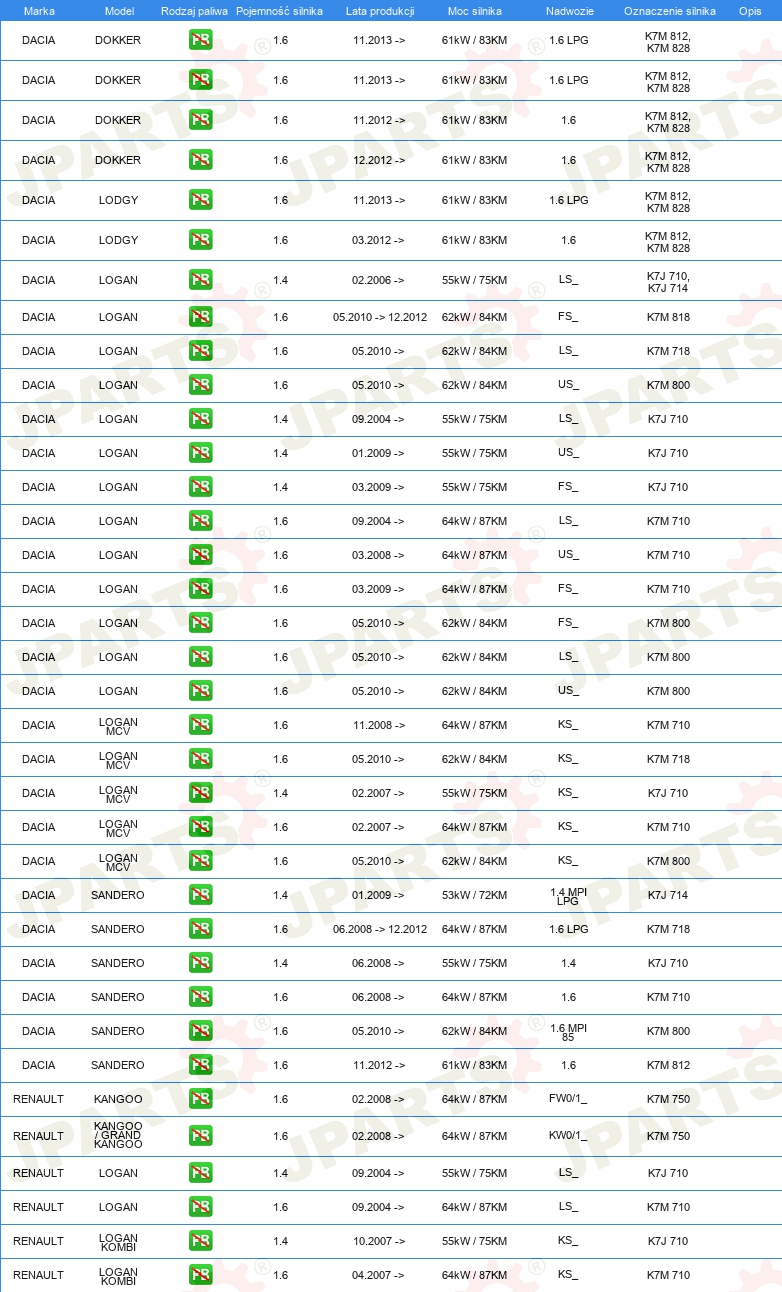Click fuel icon in Logan MCV 11.2008 row
The image size is (782, 1292).
tap(200, 725)
